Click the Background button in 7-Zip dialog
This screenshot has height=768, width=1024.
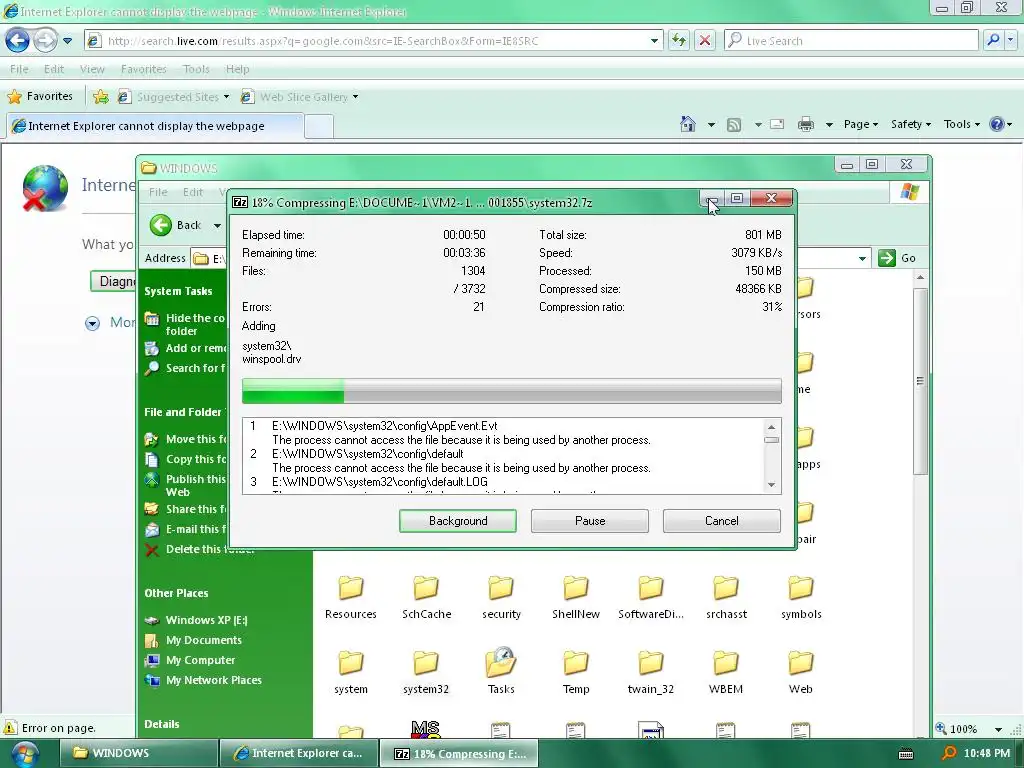pos(458,521)
